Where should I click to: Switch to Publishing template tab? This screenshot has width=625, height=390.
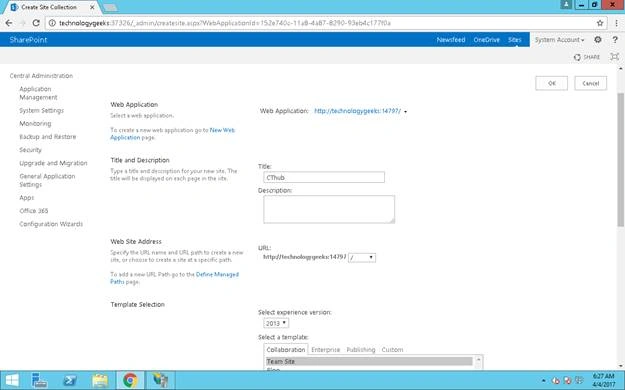(361, 350)
